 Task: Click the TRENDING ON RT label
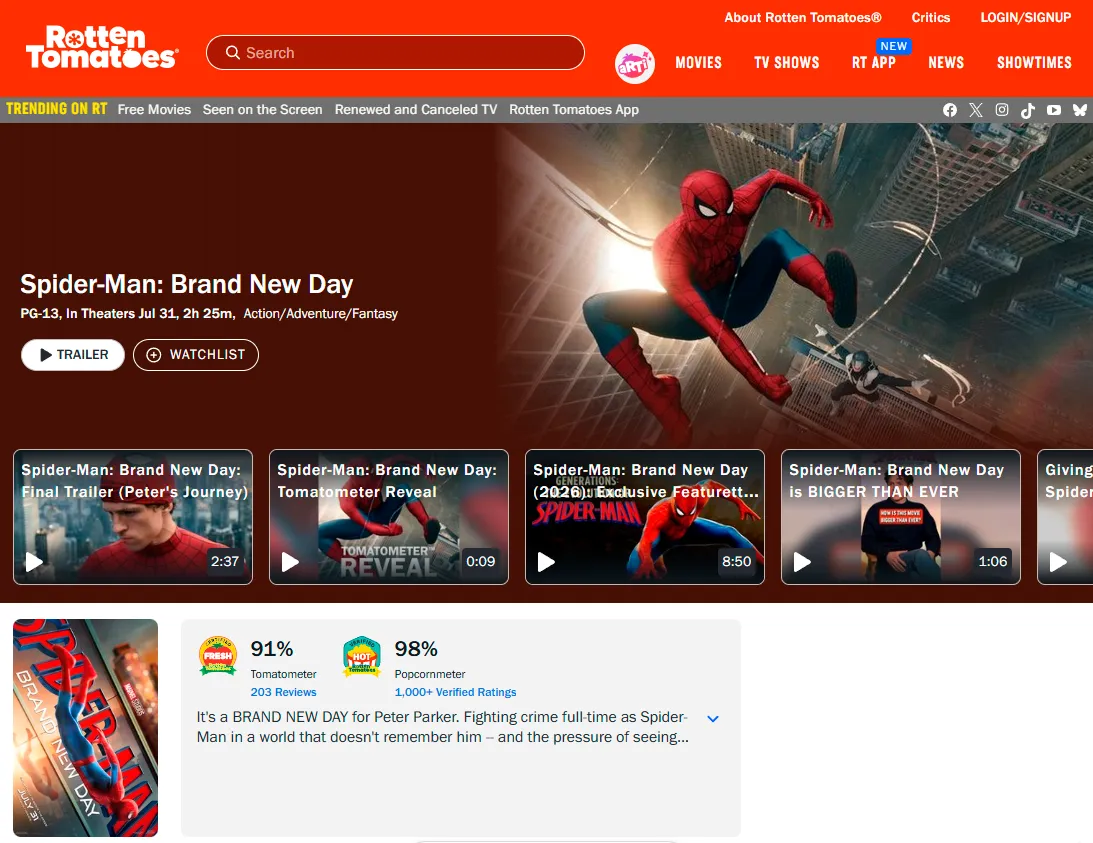click(56, 109)
